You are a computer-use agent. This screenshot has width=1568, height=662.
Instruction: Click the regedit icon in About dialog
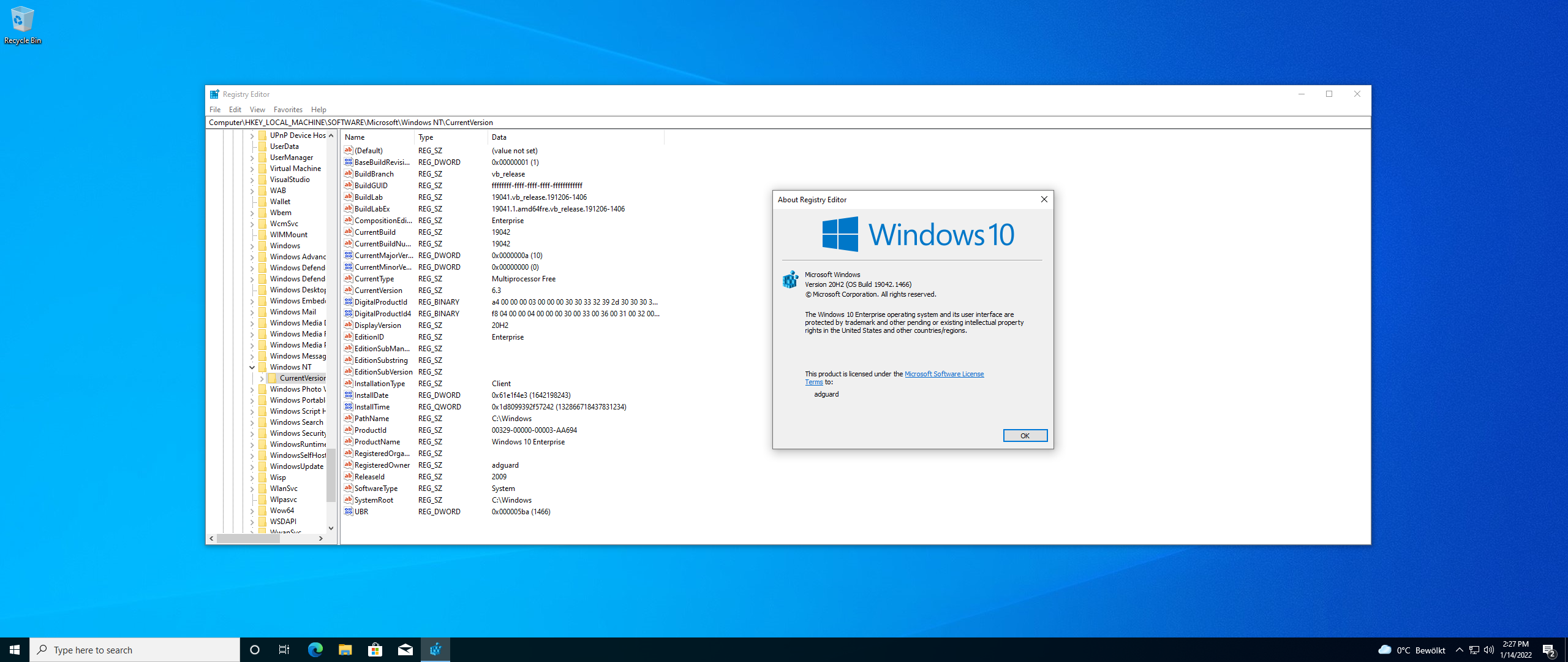(x=791, y=280)
